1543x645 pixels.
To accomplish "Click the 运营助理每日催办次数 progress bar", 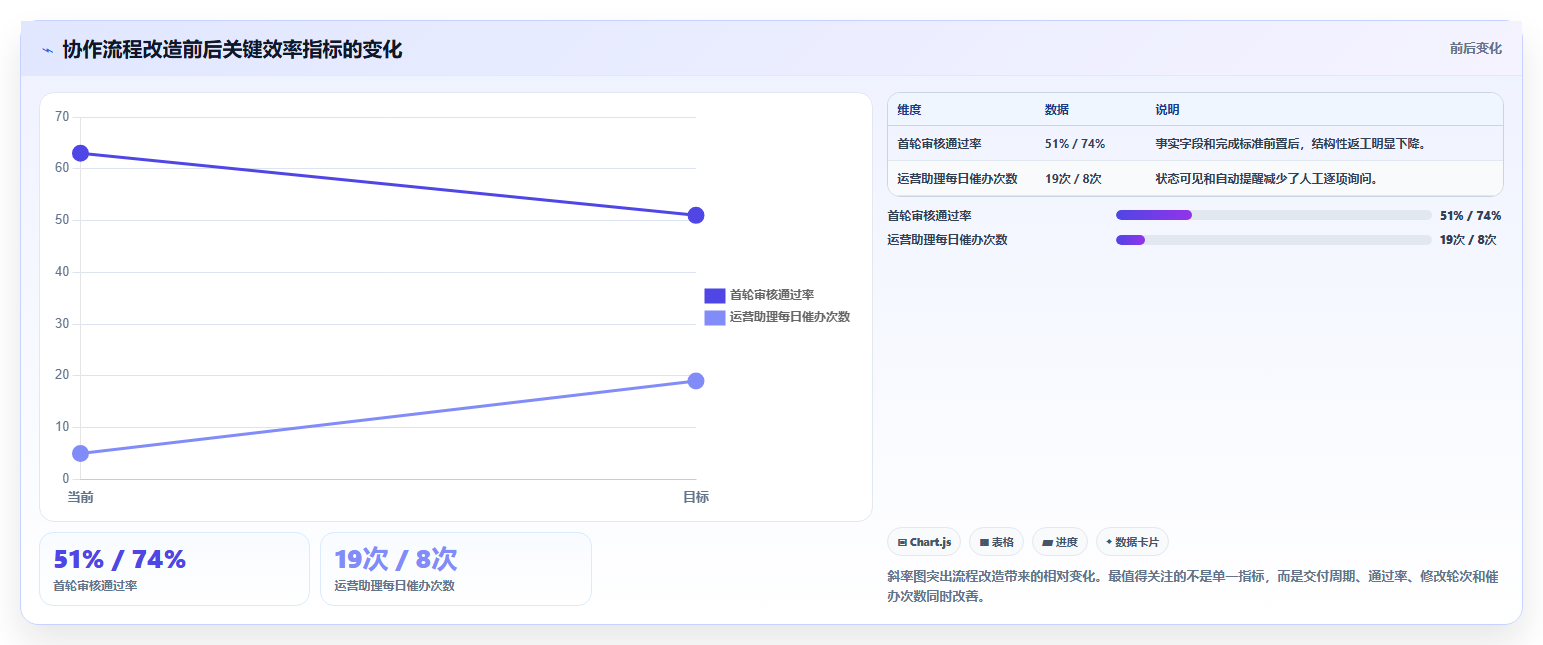I will tap(1274, 239).
